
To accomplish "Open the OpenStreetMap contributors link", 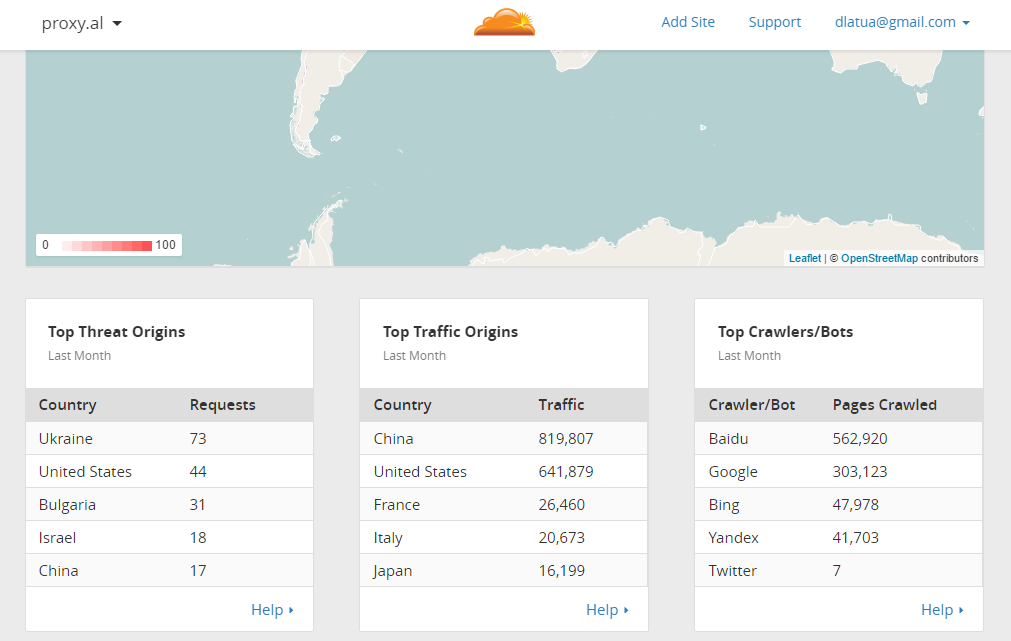I will pos(879,258).
